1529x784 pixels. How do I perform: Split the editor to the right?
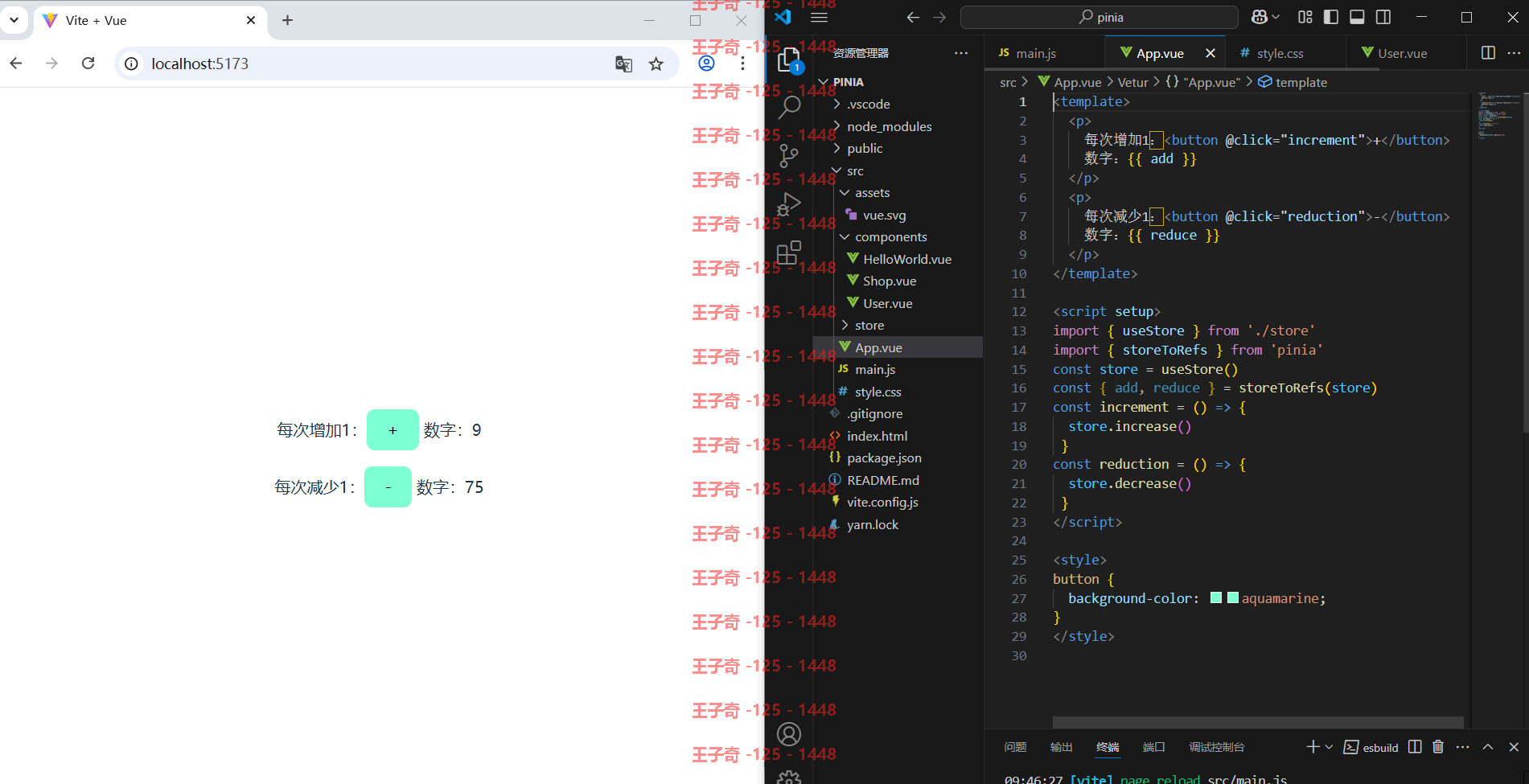[x=1488, y=52]
